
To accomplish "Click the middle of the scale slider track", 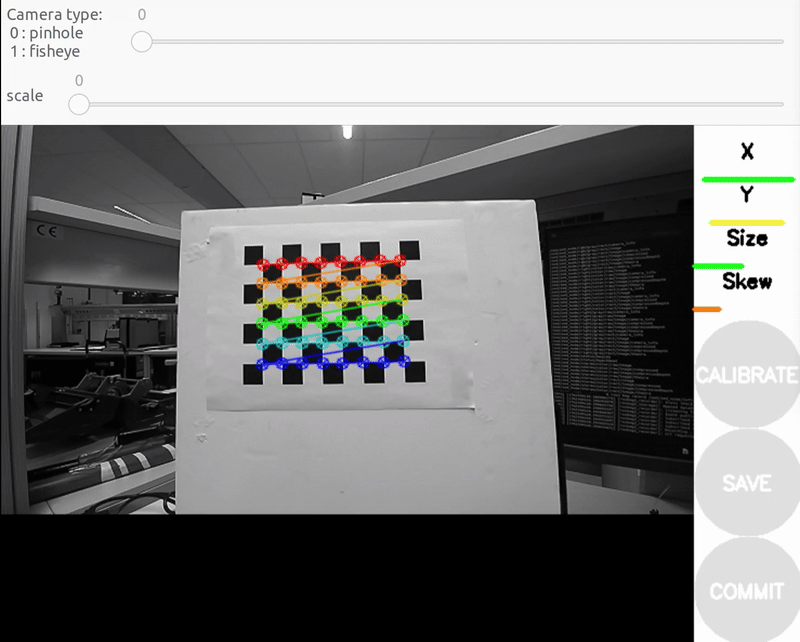I will coord(430,104).
